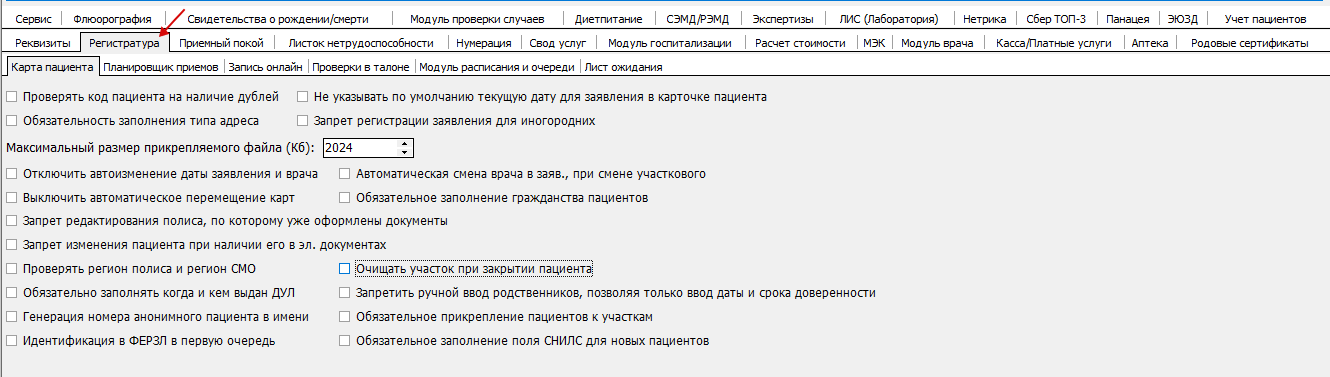Open the МЭК tab

[875, 43]
